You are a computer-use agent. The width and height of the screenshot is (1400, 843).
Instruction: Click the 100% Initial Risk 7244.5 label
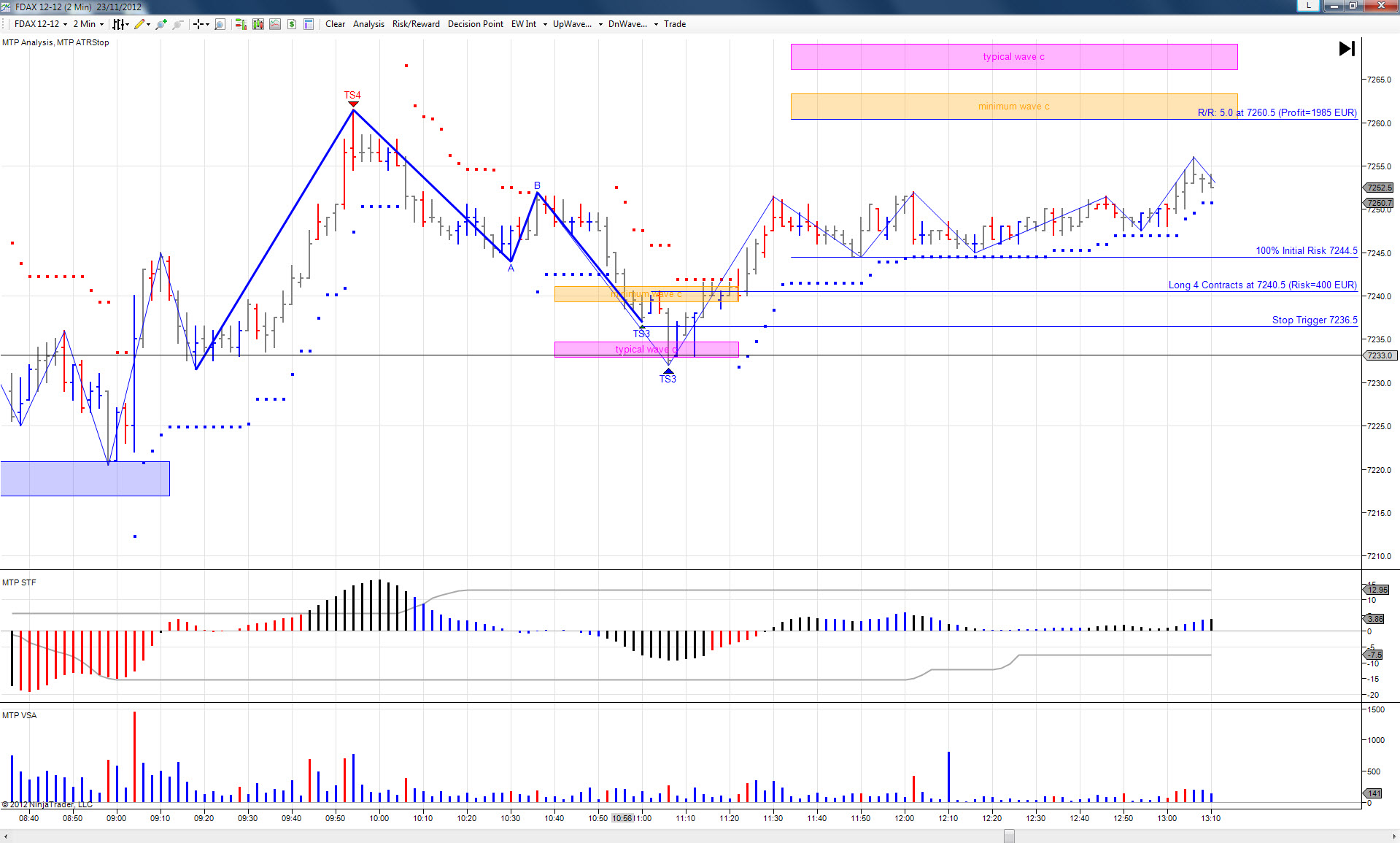[1307, 250]
